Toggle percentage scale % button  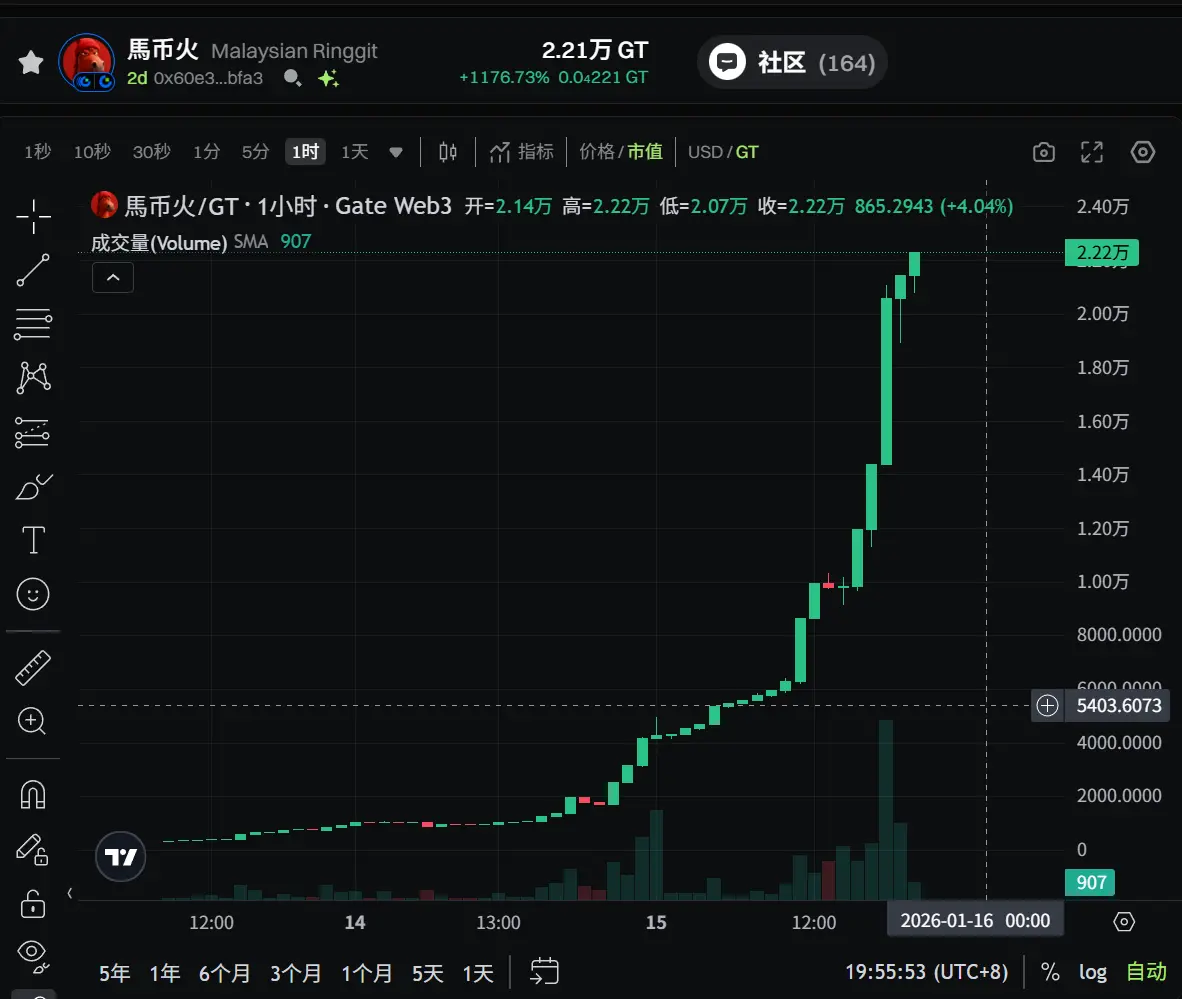1050,972
